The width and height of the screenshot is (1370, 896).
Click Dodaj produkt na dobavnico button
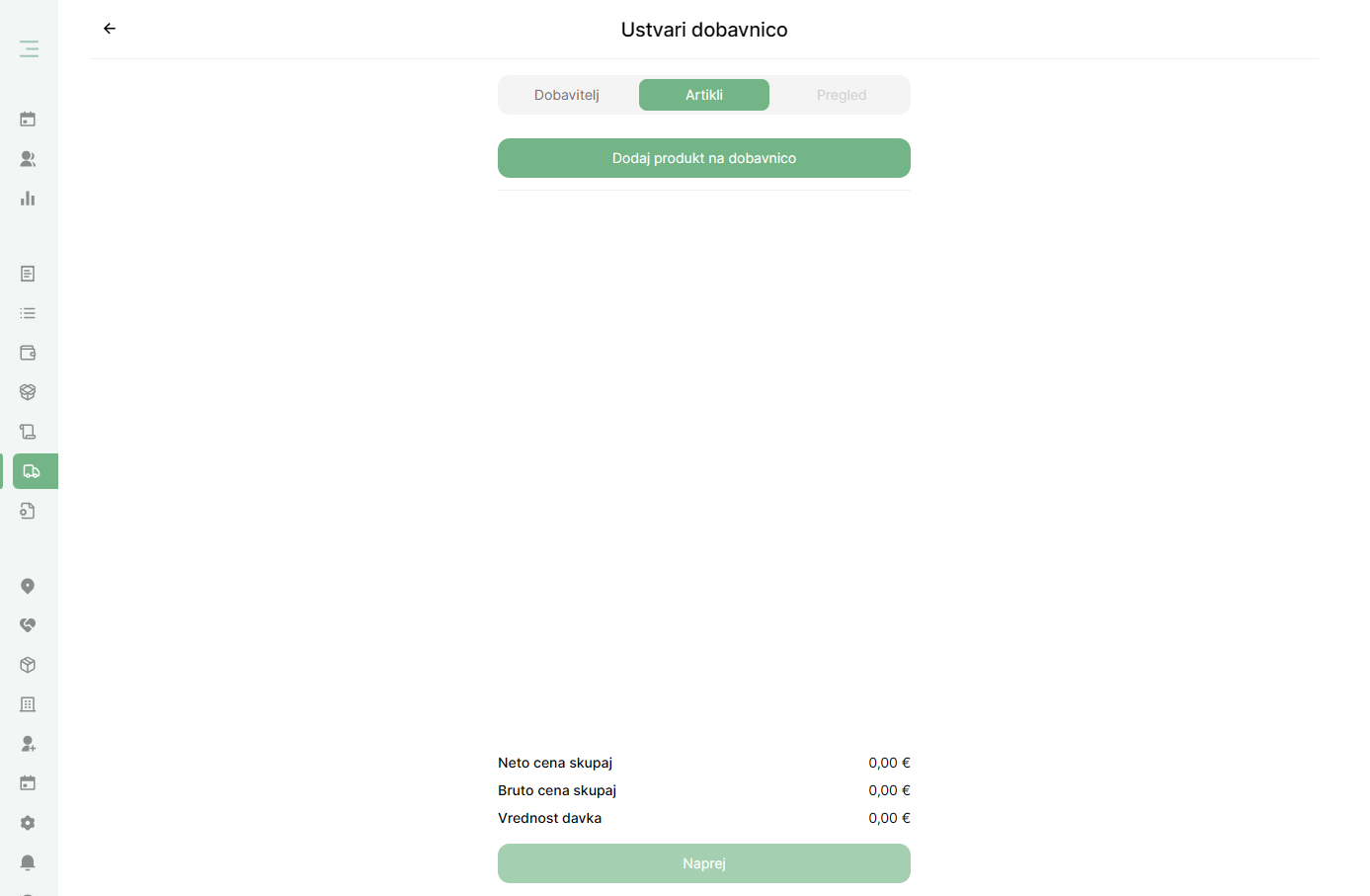tap(704, 158)
